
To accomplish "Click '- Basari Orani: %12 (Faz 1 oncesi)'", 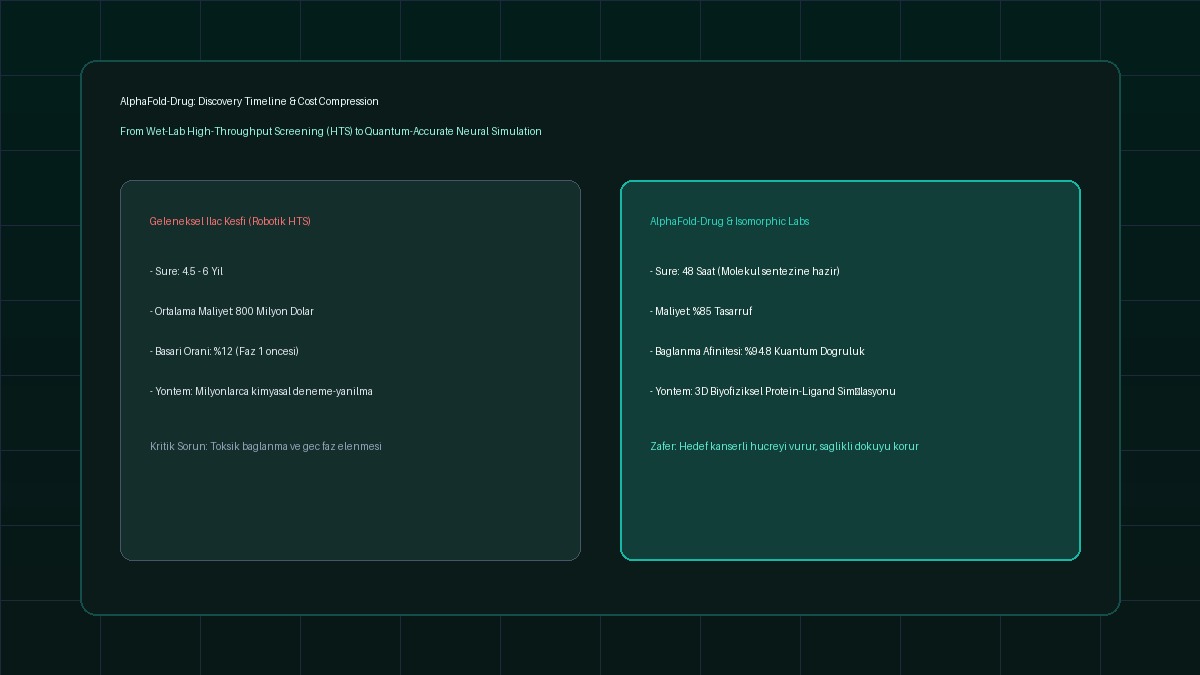I will coord(224,351).
